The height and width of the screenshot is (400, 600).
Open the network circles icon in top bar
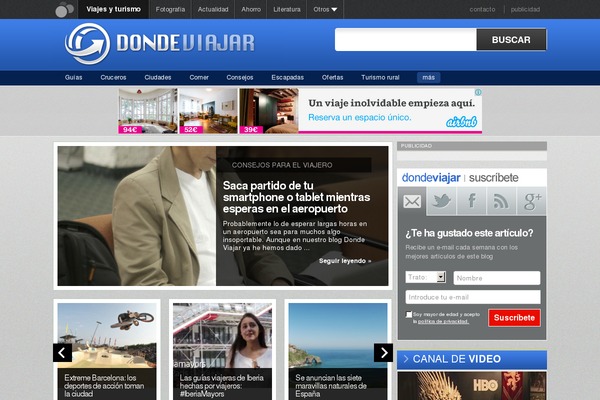(x=64, y=10)
